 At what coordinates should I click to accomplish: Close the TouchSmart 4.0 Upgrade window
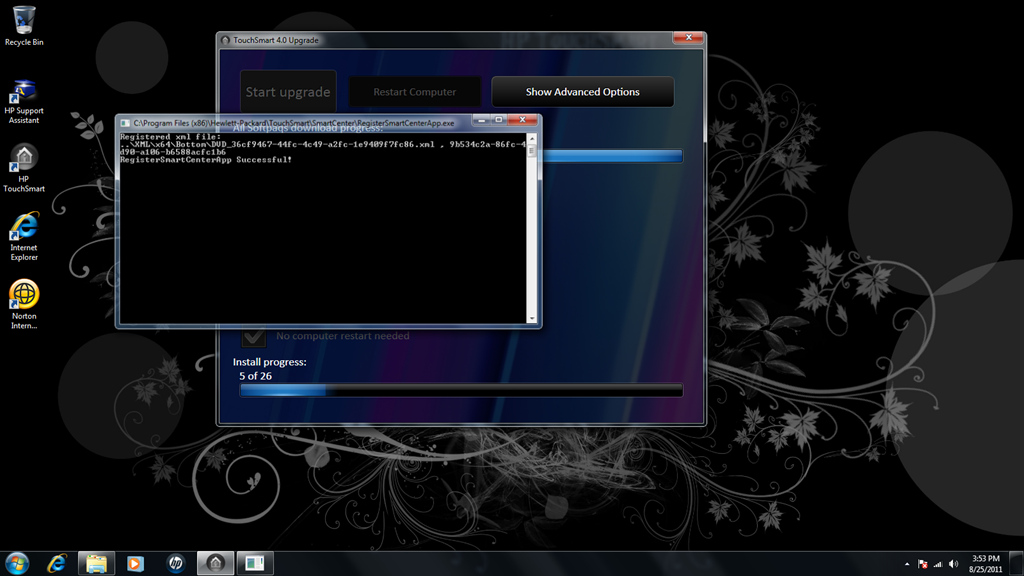click(688, 38)
